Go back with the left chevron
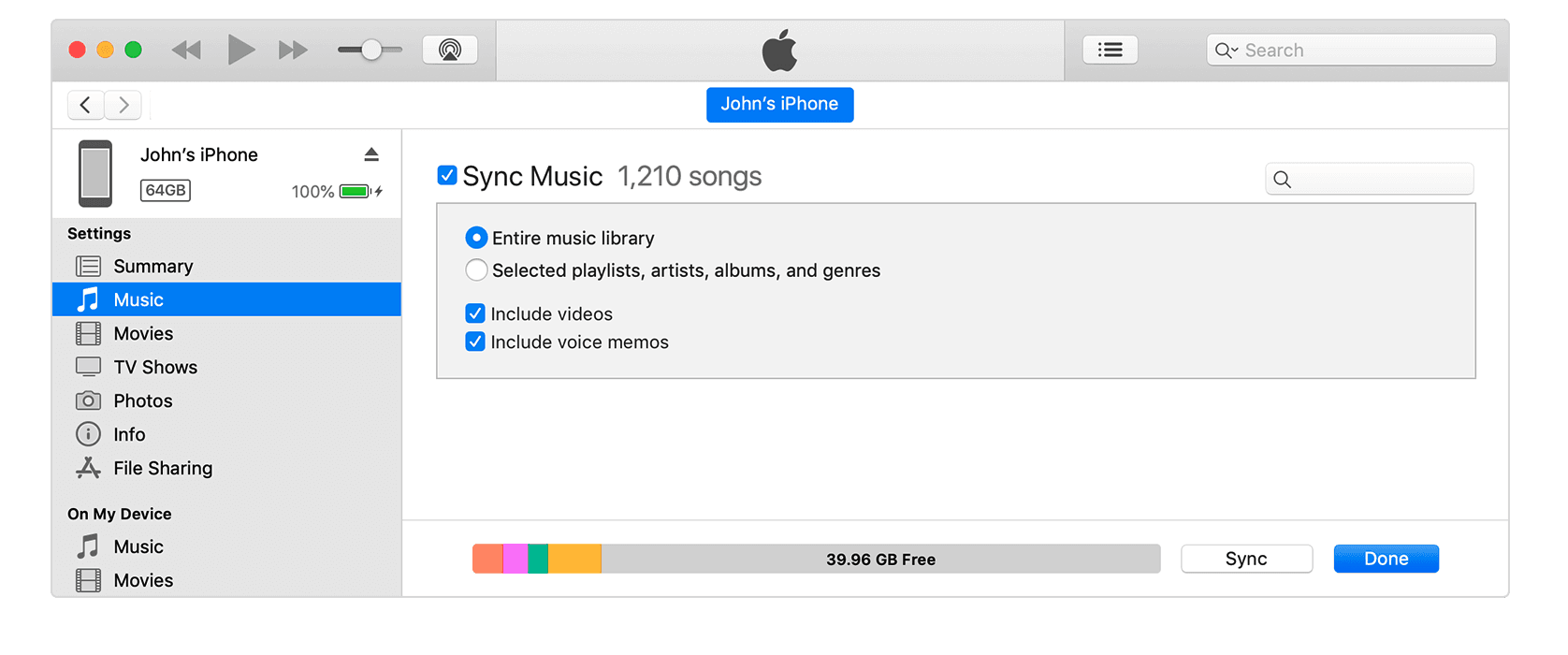1568x655 pixels. pyautogui.click(x=86, y=105)
